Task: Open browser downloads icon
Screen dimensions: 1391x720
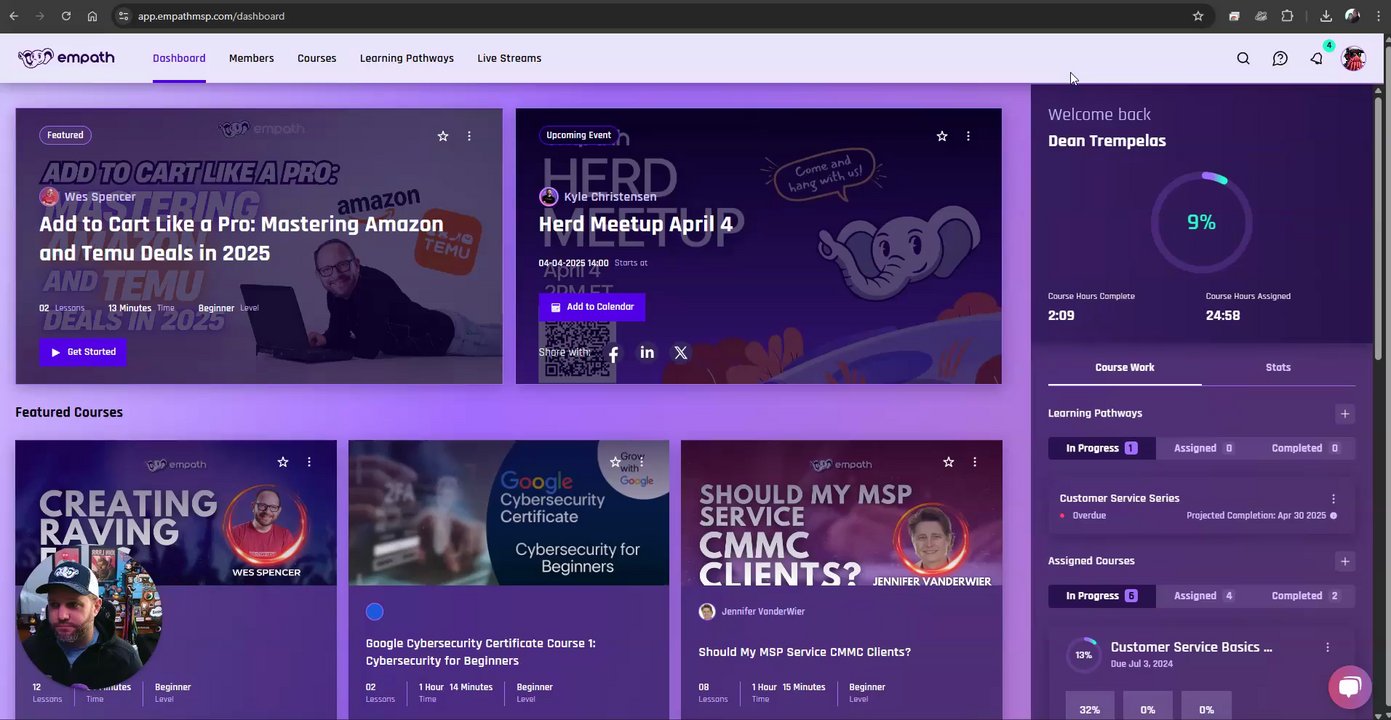Action: click(1326, 16)
